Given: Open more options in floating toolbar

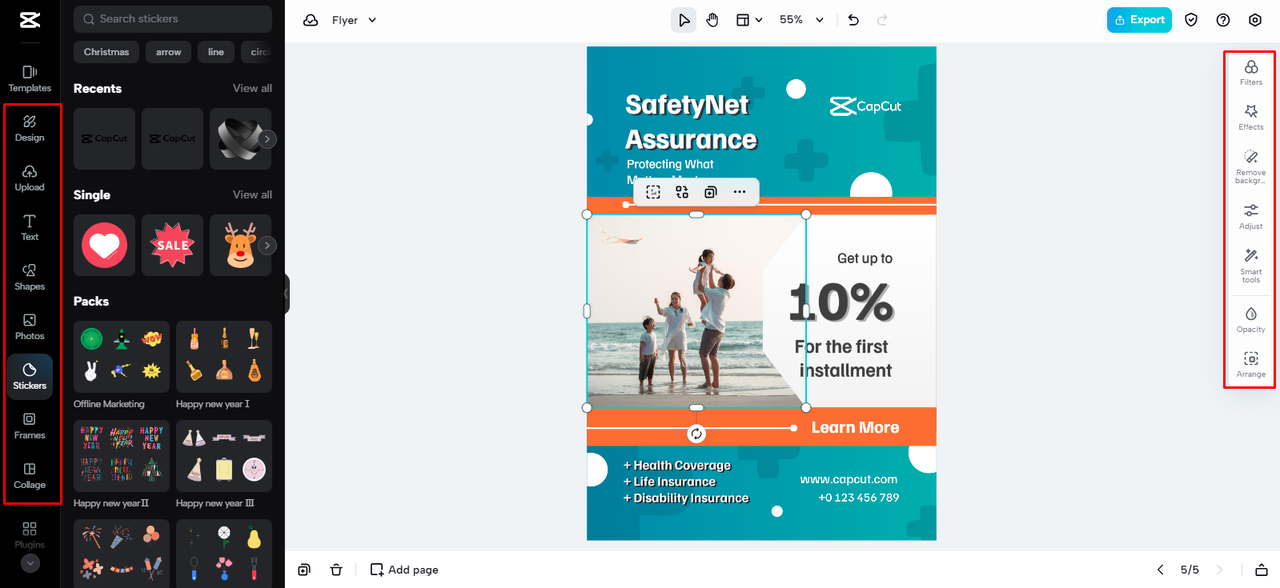Looking at the screenshot, I should (739, 192).
